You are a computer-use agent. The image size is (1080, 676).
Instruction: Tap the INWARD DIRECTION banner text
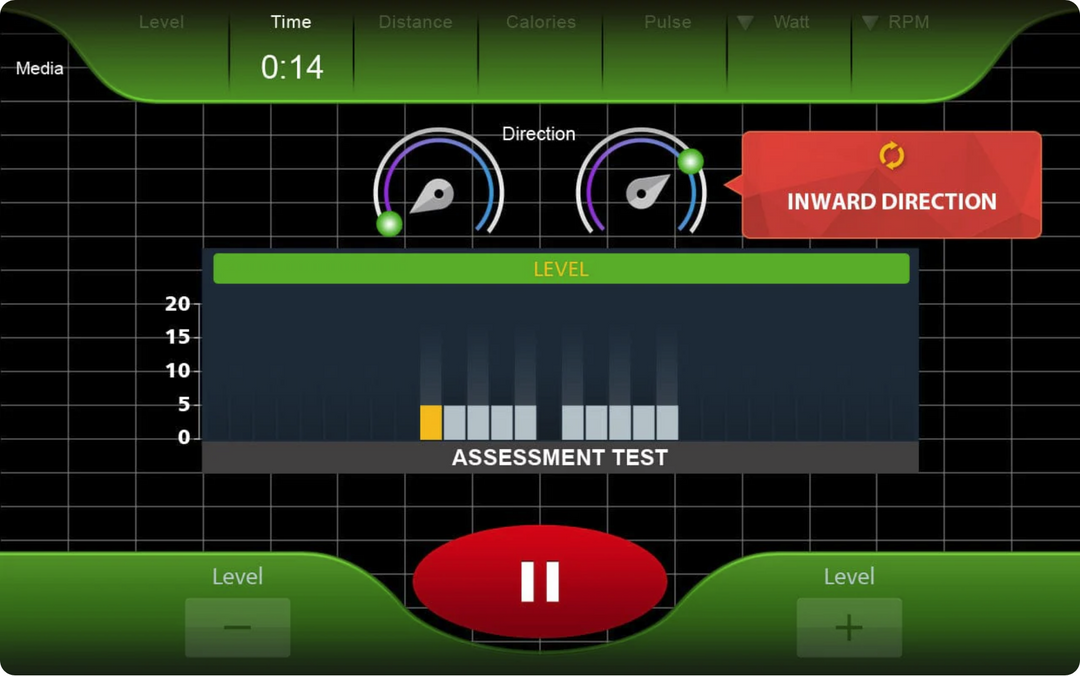coord(891,201)
